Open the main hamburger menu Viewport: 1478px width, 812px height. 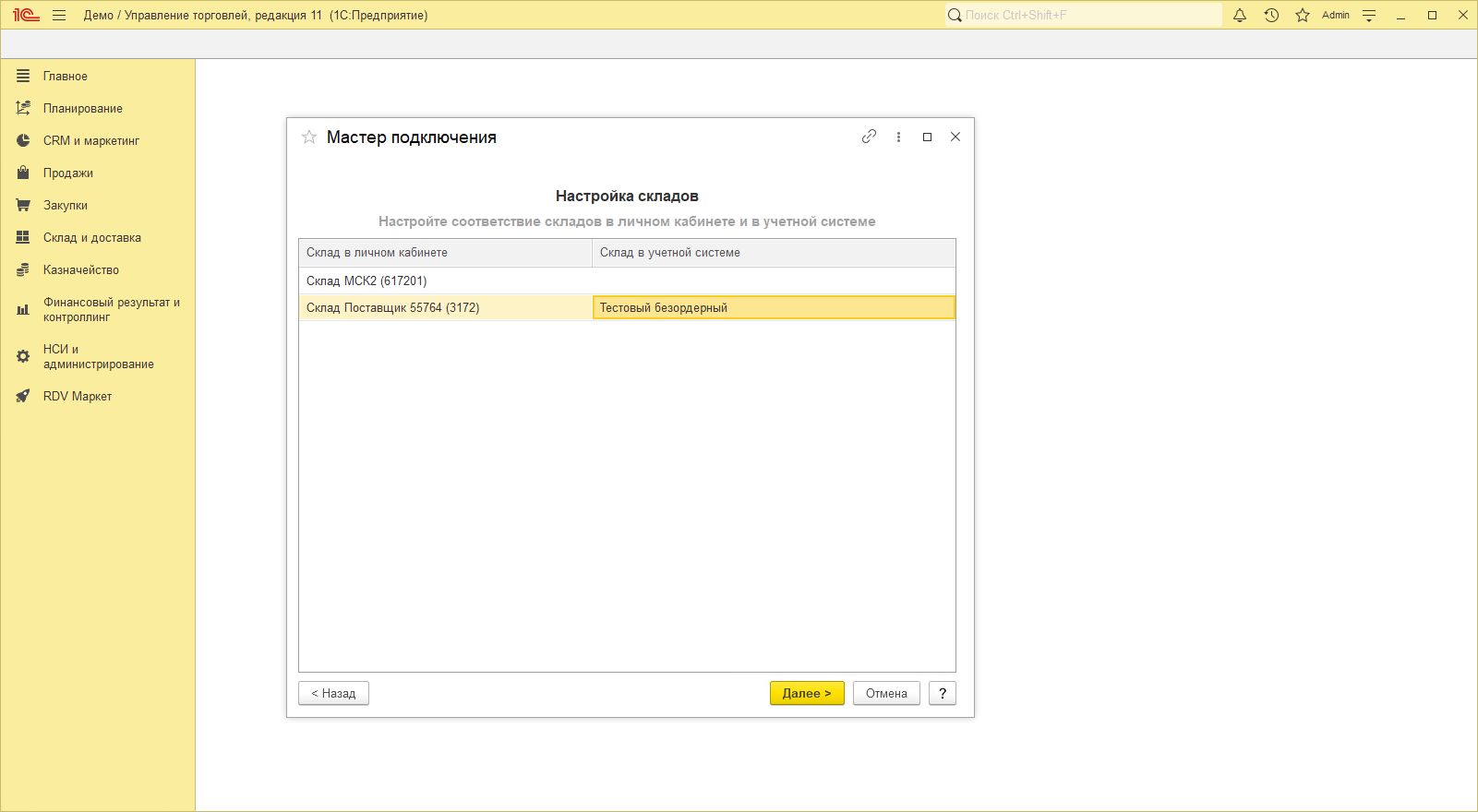click(59, 15)
